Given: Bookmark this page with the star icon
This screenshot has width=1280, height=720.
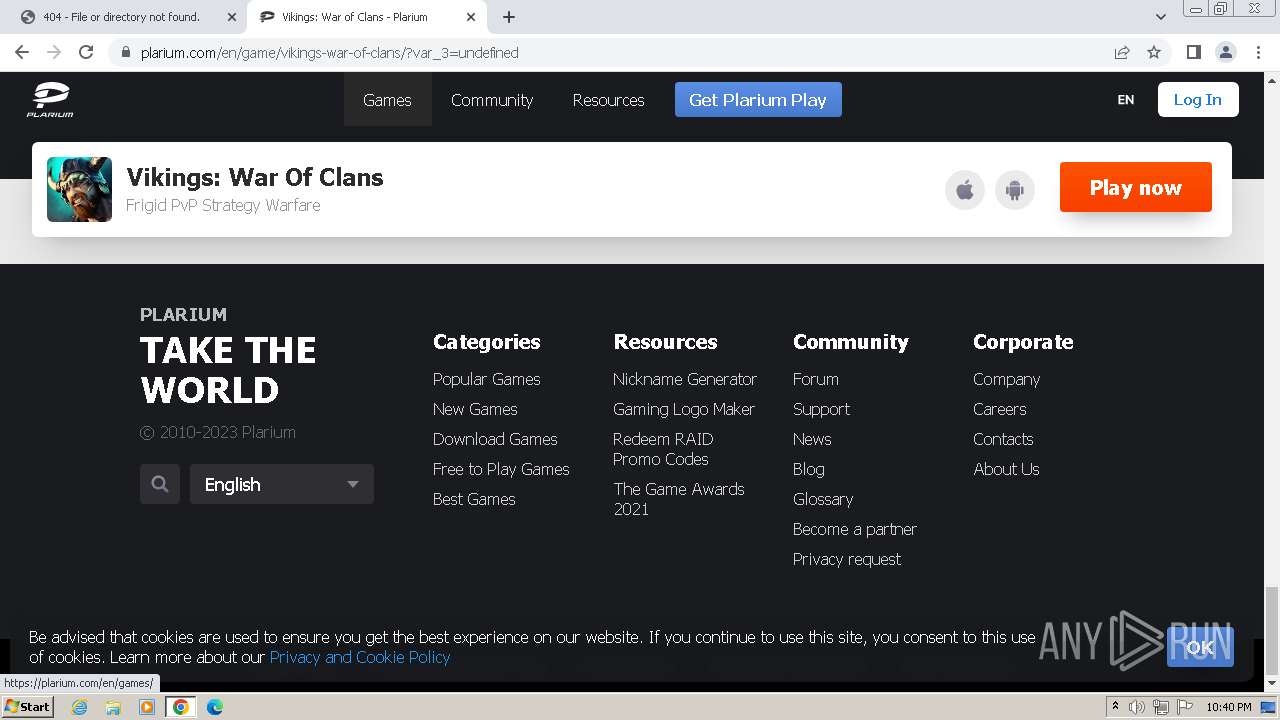Looking at the screenshot, I should click(x=1154, y=52).
